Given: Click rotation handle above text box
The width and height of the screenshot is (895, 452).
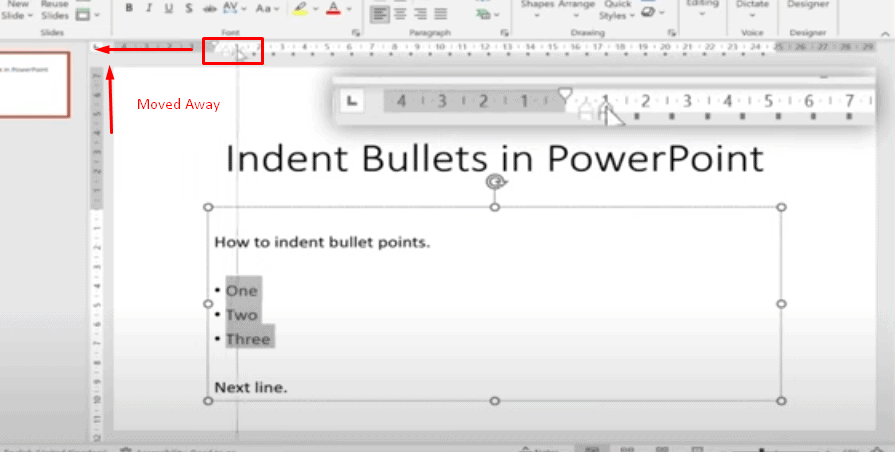Looking at the screenshot, I should (x=494, y=181).
